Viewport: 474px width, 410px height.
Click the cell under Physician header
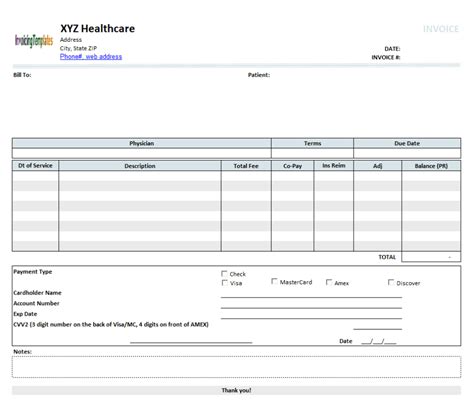(142, 153)
